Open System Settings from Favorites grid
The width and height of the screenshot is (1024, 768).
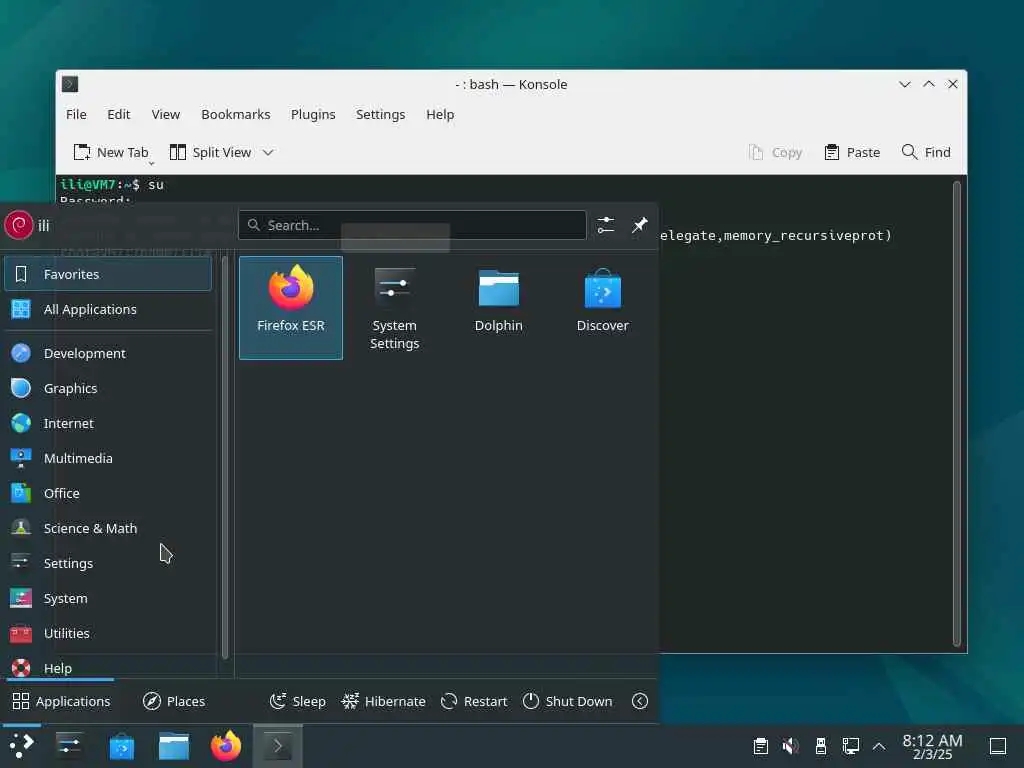[394, 308]
